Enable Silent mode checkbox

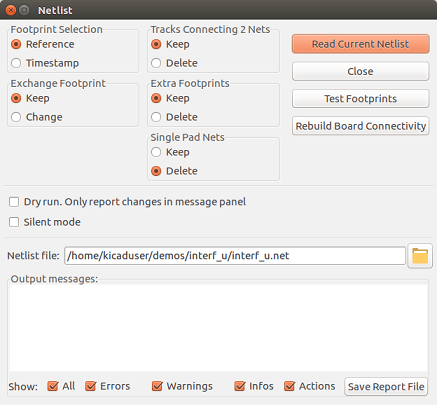point(14,222)
